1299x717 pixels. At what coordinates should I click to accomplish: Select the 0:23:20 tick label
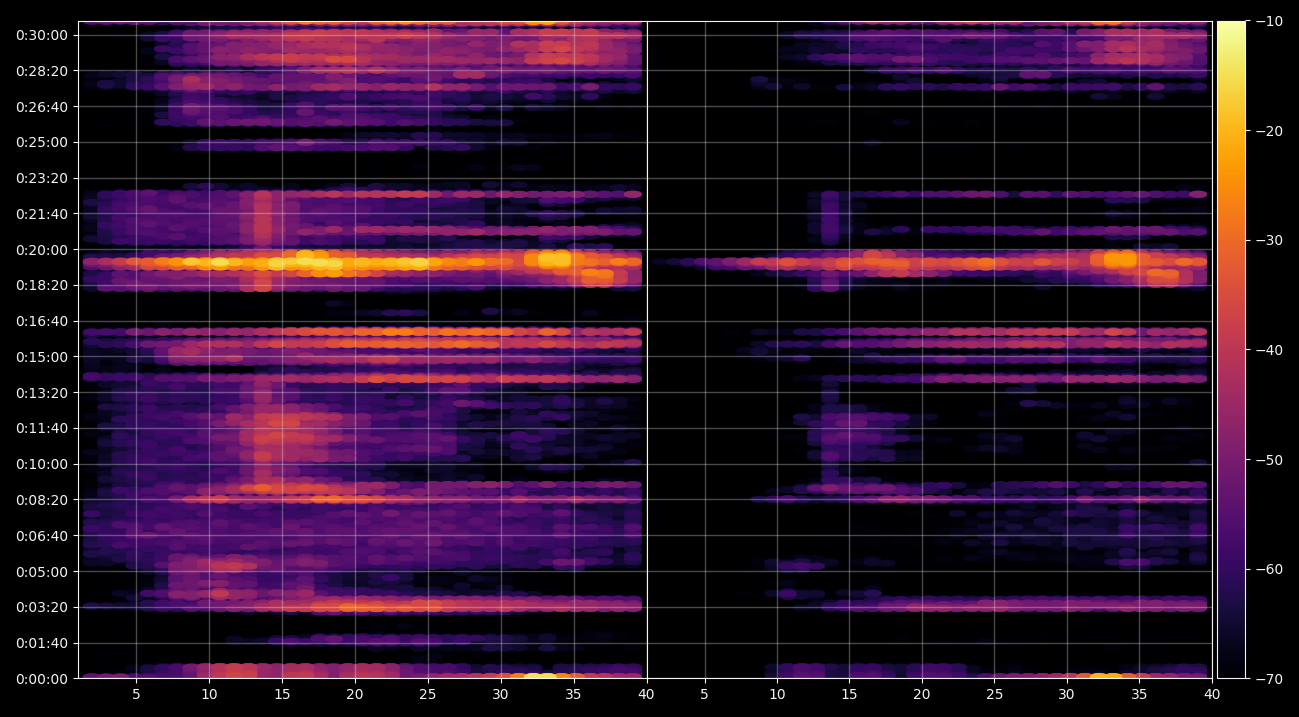(41, 178)
